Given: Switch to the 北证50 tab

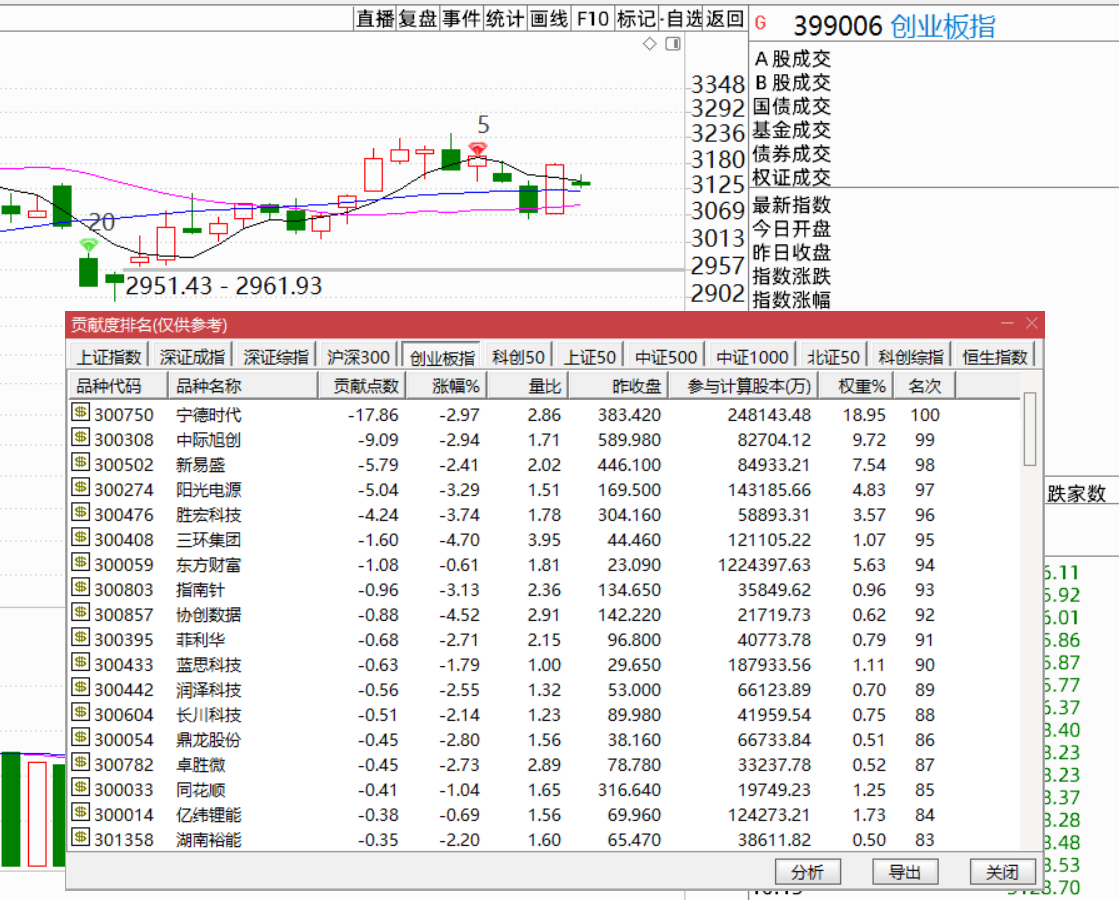Looking at the screenshot, I should click(833, 356).
